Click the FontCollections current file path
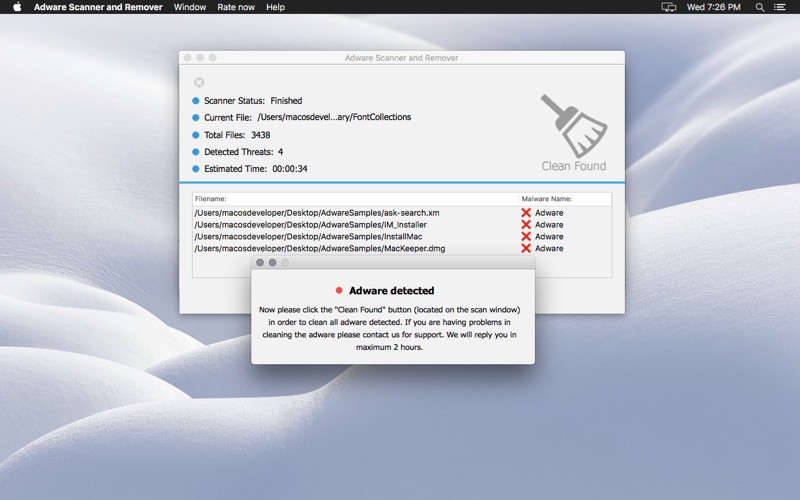This screenshot has height=500, width=800. click(334, 117)
